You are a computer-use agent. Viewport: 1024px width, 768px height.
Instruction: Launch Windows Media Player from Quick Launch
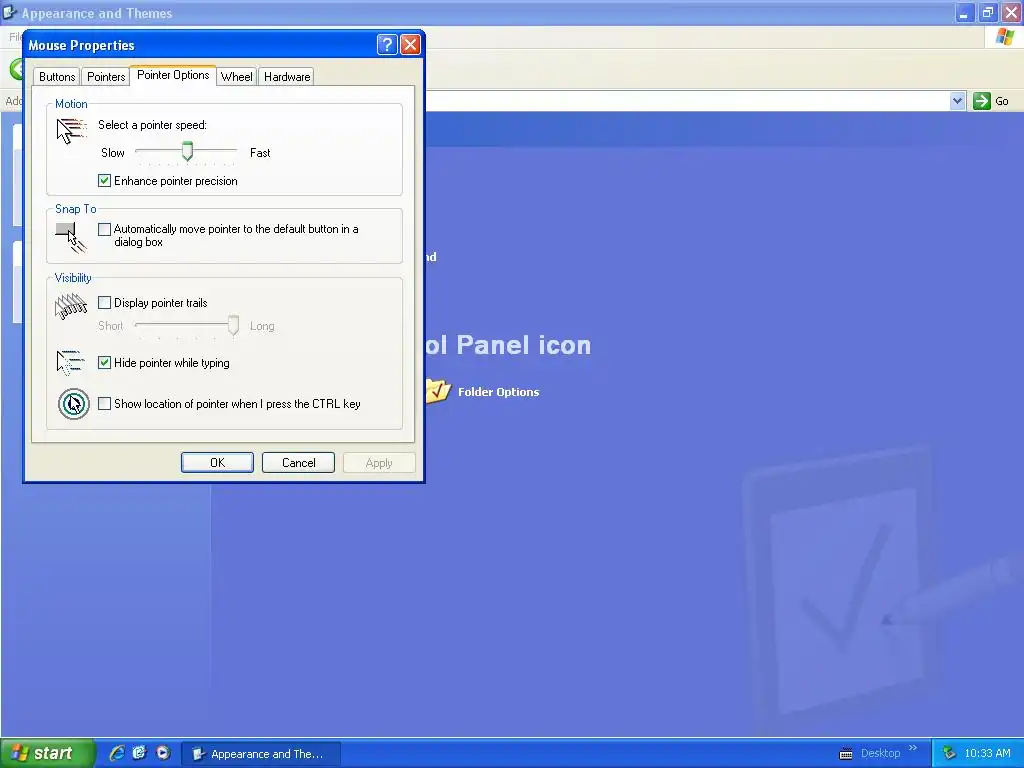(163, 753)
